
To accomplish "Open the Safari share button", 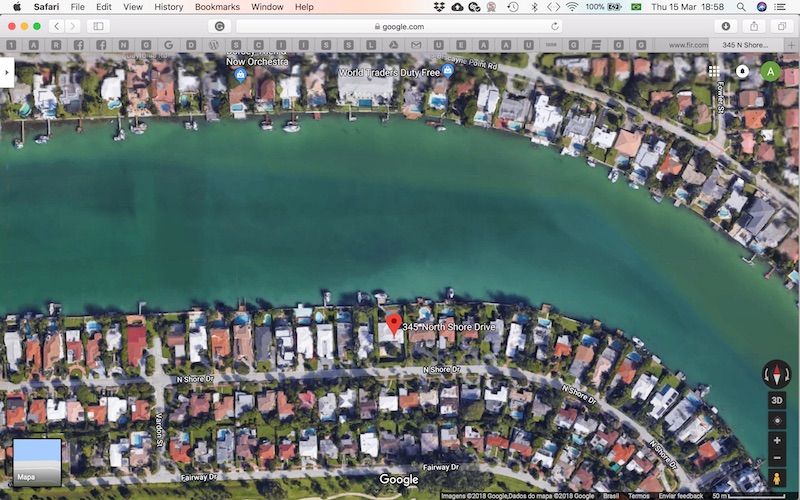I will point(754,26).
